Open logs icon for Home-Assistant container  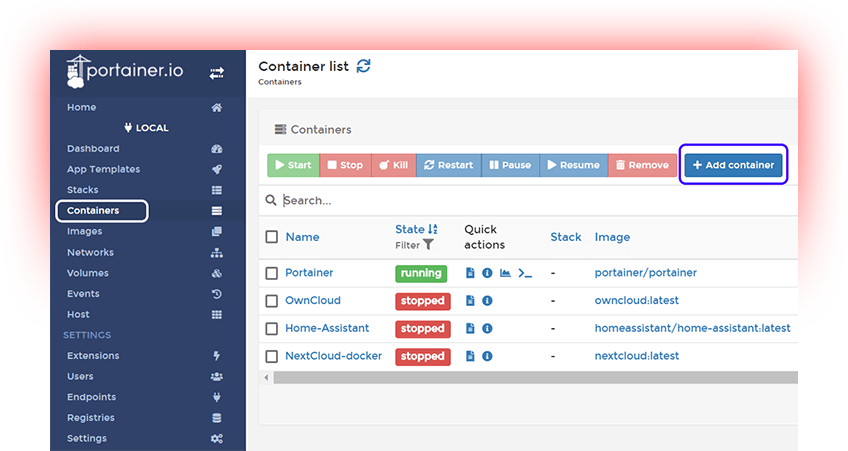(x=470, y=328)
